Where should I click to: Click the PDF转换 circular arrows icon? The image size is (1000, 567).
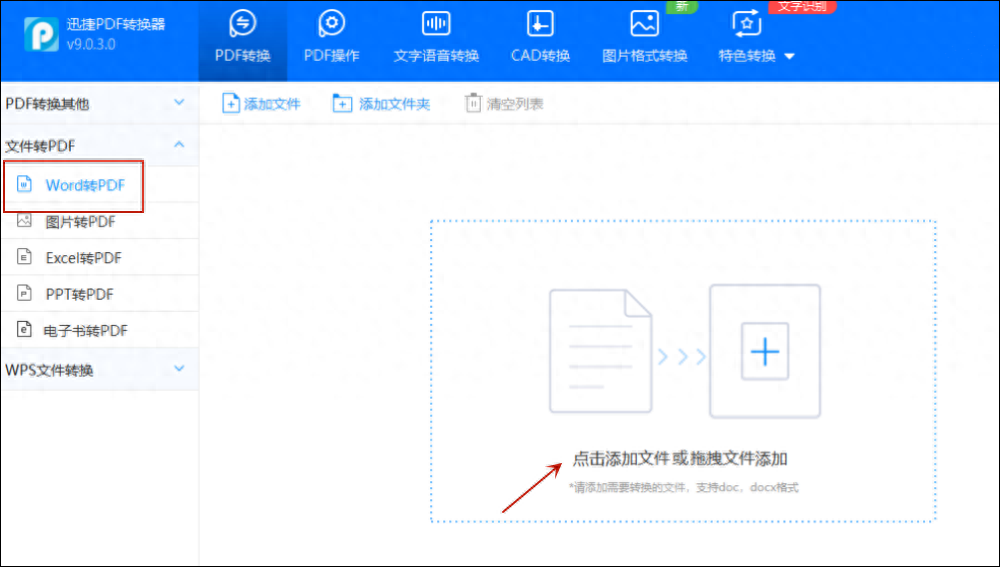coord(243,24)
